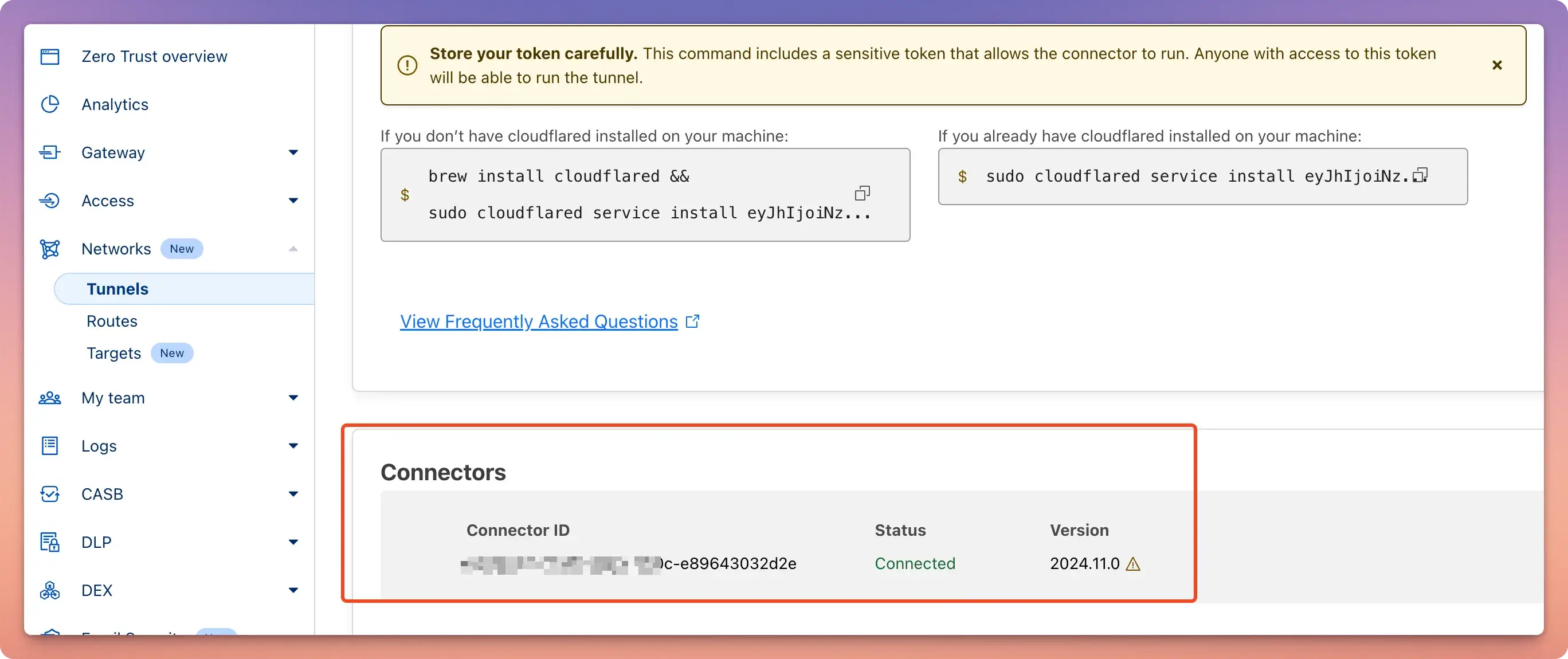This screenshot has height=659, width=1568.
Task: Open the DLP menu label
Action: coord(97,542)
